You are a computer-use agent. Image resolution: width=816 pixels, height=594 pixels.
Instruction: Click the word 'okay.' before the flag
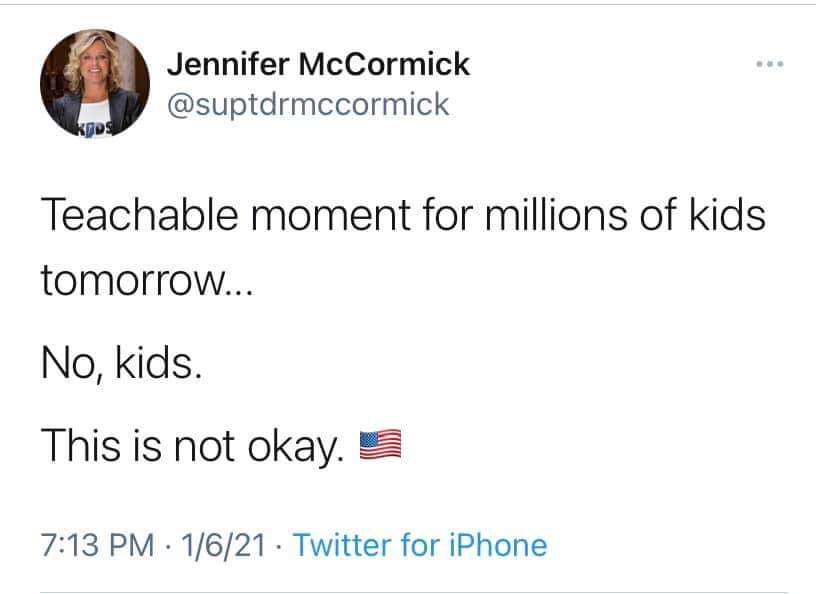tap(296, 447)
